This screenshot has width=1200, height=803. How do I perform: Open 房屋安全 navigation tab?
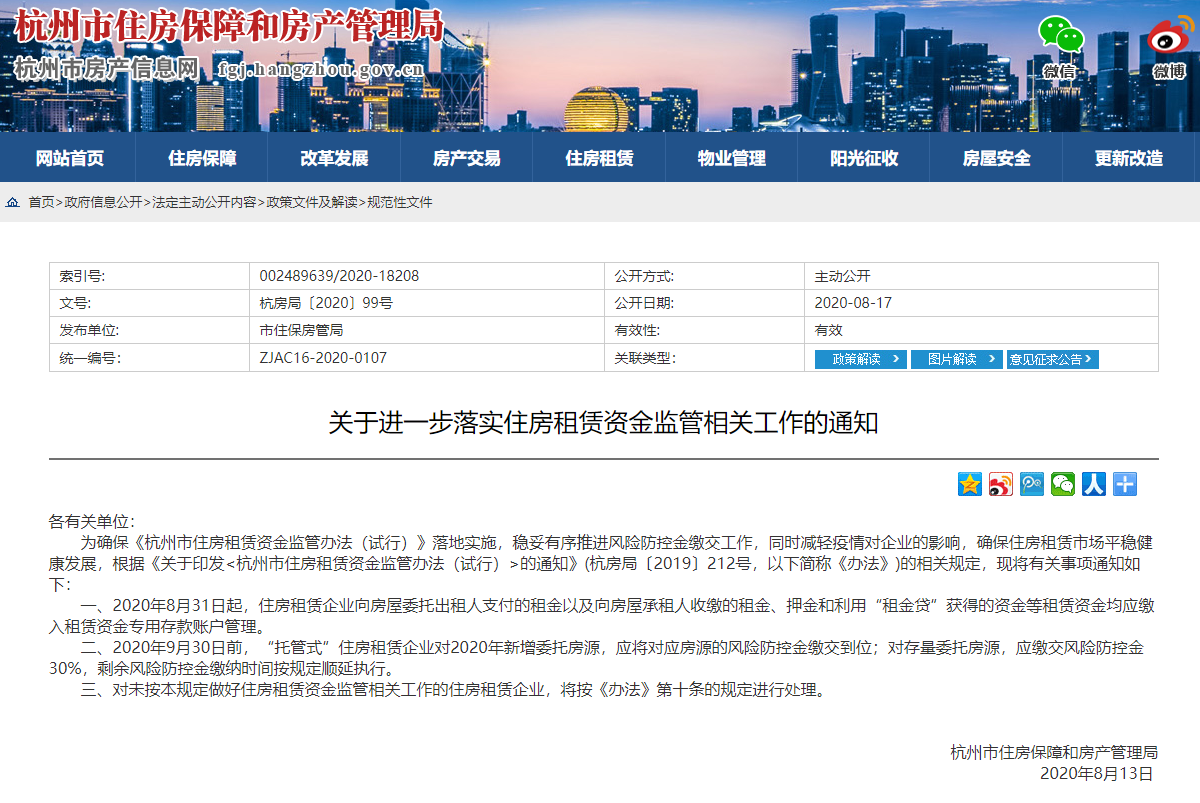click(x=997, y=158)
